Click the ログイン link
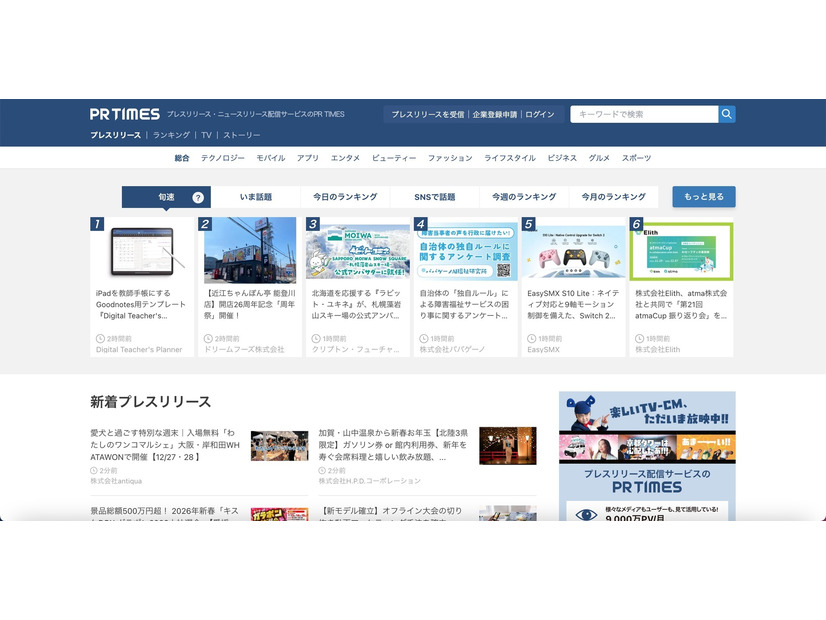 click(x=539, y=114)
